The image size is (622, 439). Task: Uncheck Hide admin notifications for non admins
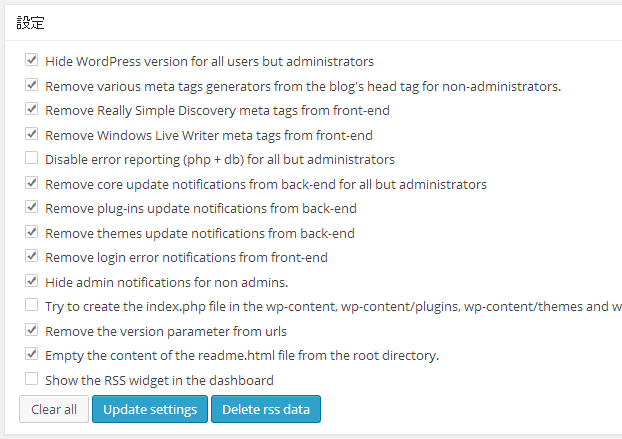[x=31, y=281]
